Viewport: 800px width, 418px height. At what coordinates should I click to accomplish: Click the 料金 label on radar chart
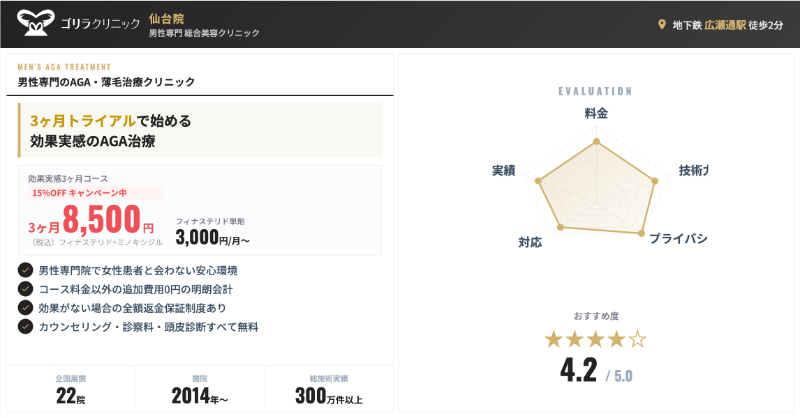(x=596, y=114)
